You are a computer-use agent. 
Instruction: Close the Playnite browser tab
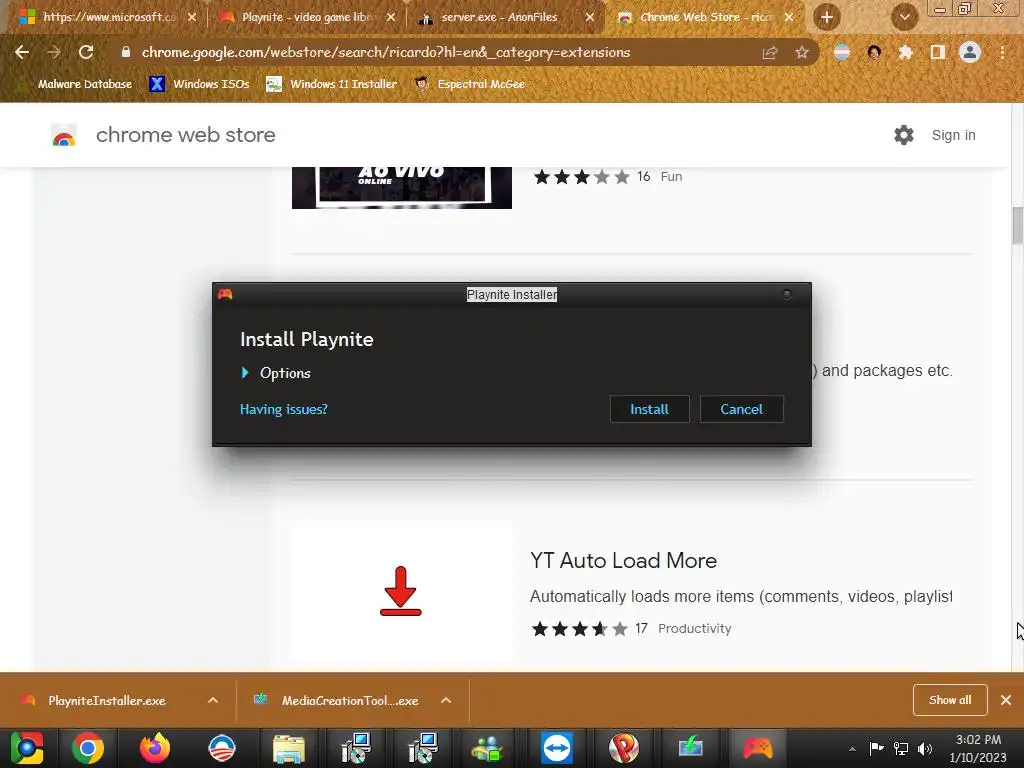click(391, 18)
